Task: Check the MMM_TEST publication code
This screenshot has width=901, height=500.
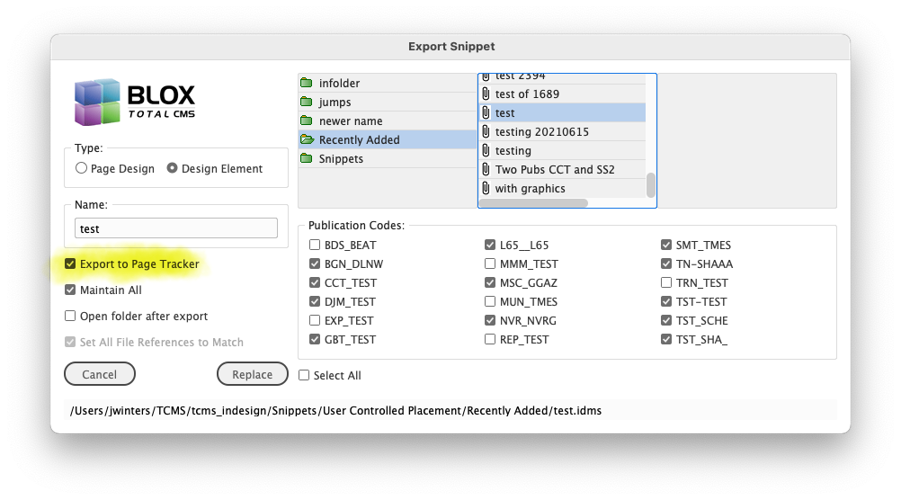Action: (490, 264)
